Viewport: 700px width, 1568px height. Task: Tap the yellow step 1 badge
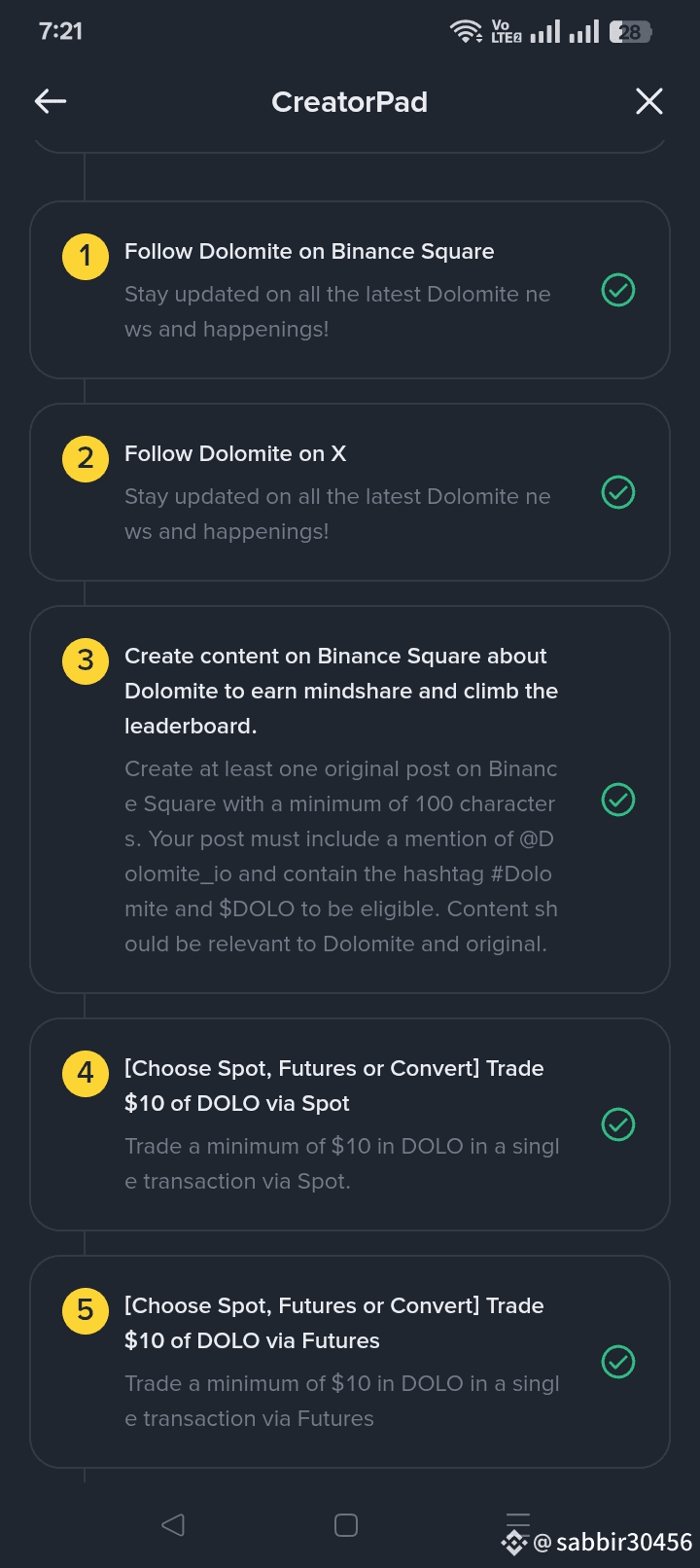pyautogui.click(x=86, y=256)
